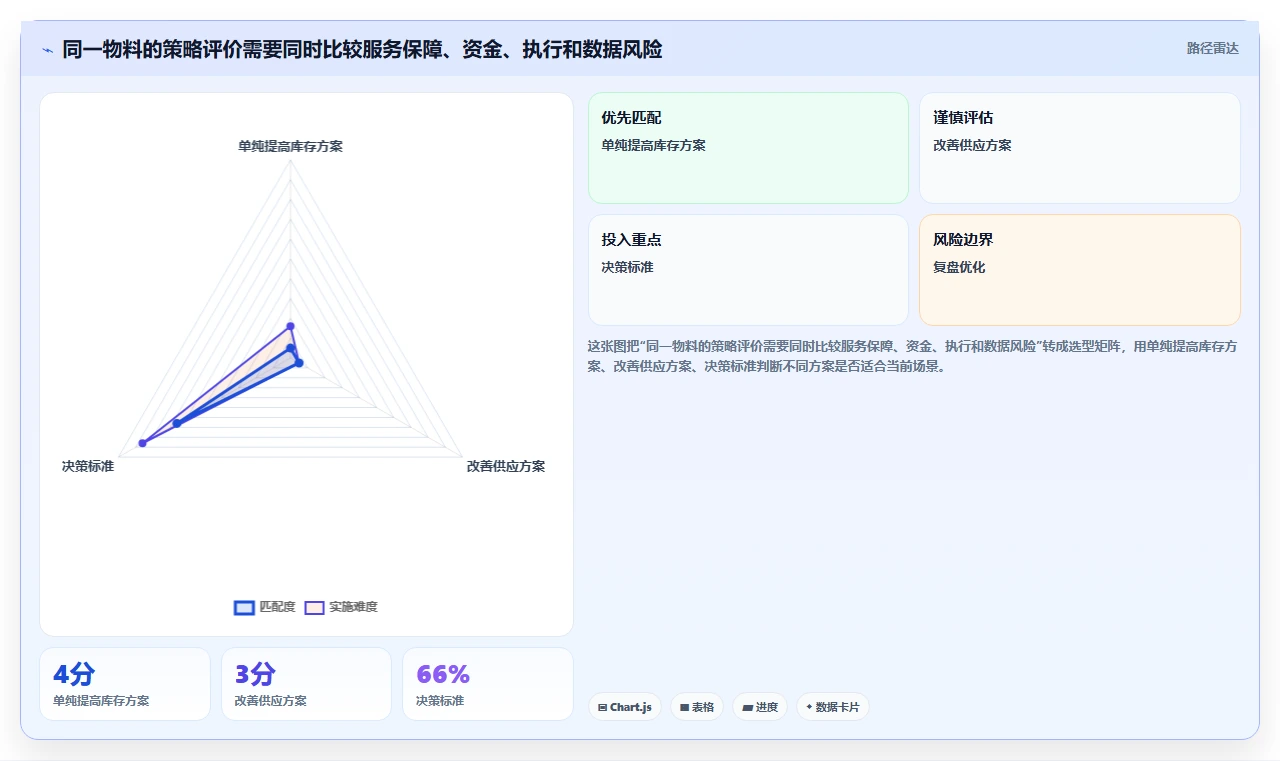Viewport: 1280px width, 761px height.
Task: Click 决策标准 in the 投入重点 card
Action: click(x=627, y=267)
